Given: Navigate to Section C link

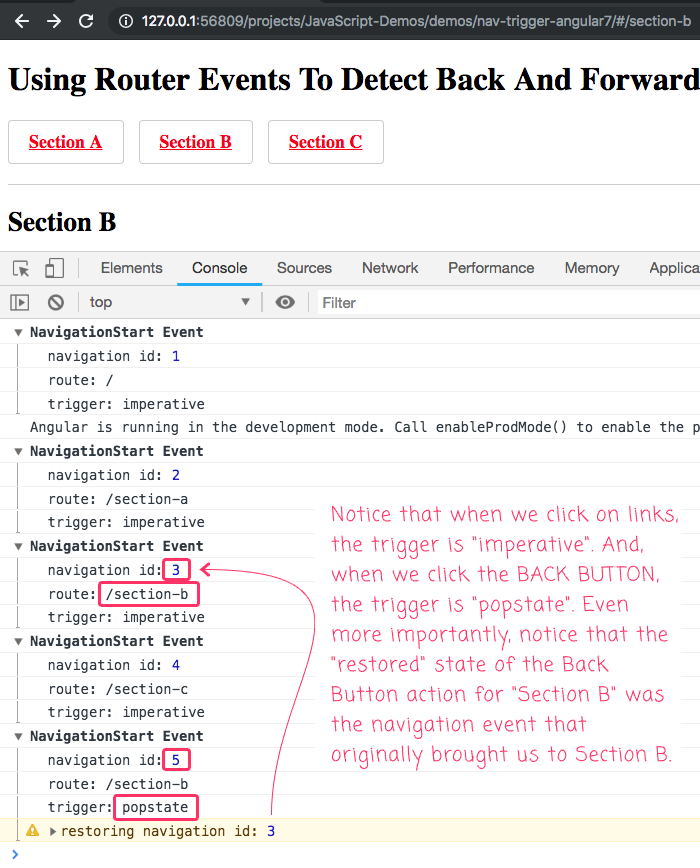Looking at the screenshot, I should (x=325, y=142).
